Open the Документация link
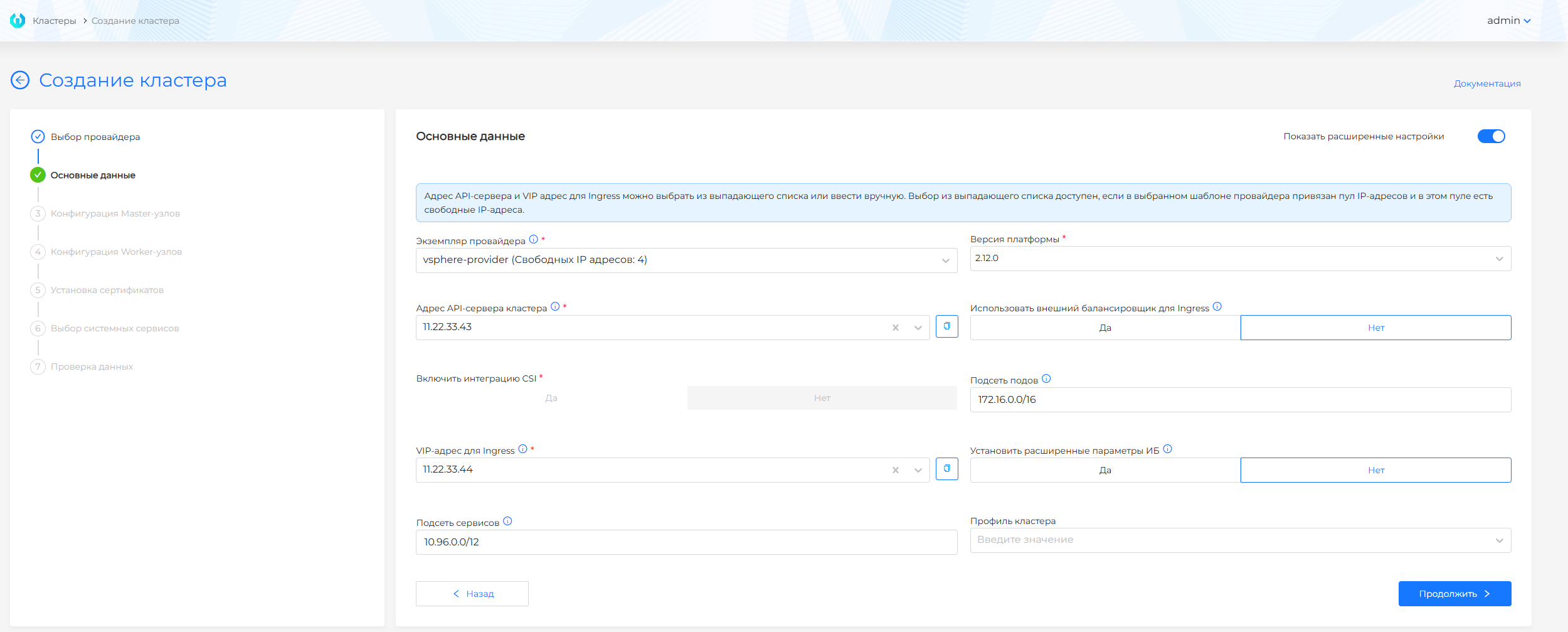 pos(1486,83)
